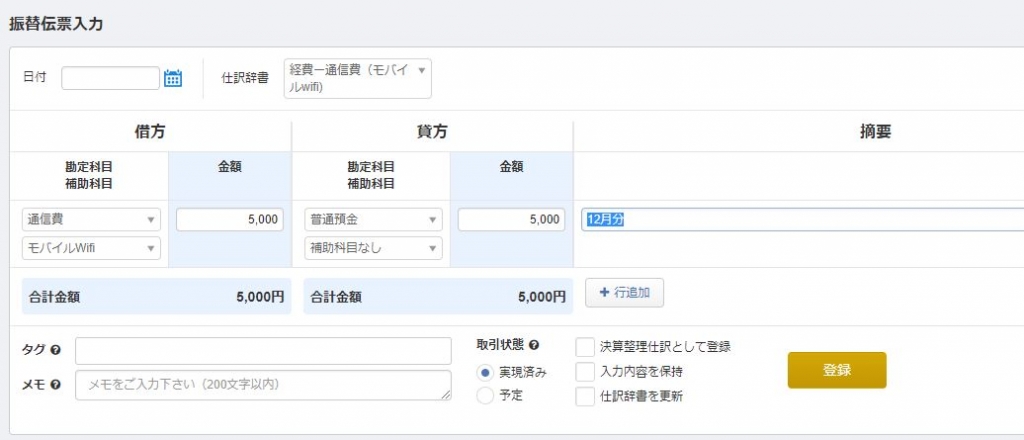Click the credit 合計金額 5,000円 total

pos(438,296)
